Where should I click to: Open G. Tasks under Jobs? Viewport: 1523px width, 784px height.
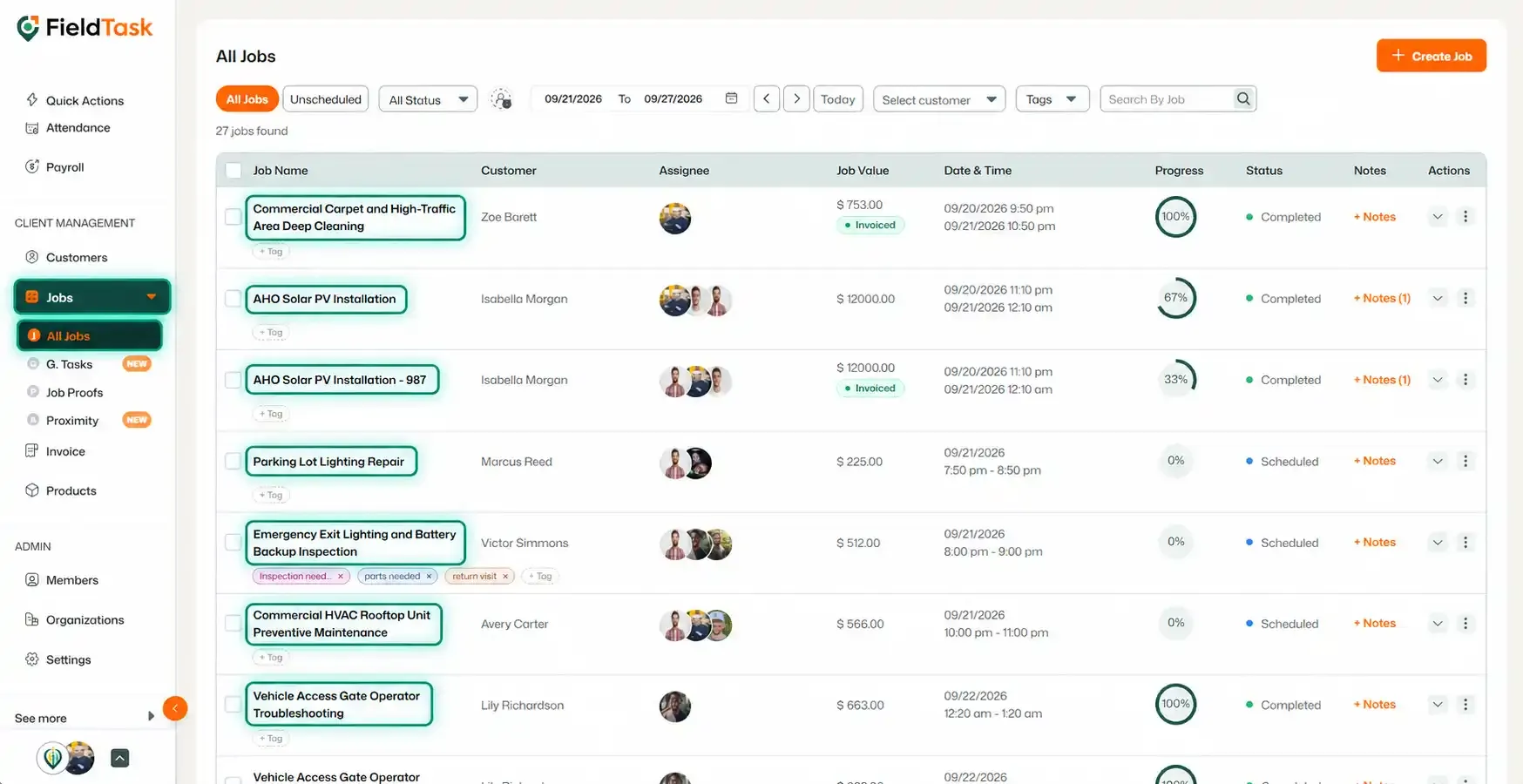(x=69, y=364)
